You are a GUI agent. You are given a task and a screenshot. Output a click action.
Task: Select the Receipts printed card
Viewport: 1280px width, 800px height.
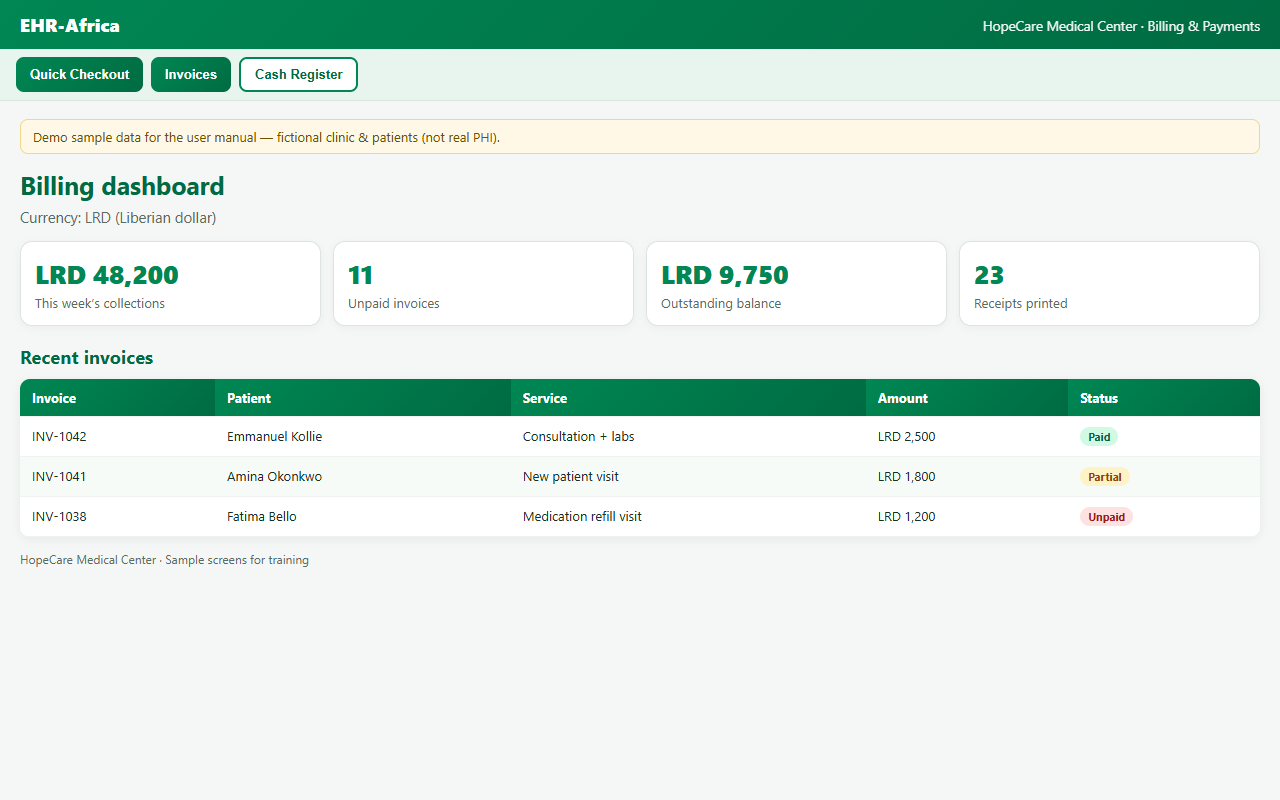[x=1109, y=283]
